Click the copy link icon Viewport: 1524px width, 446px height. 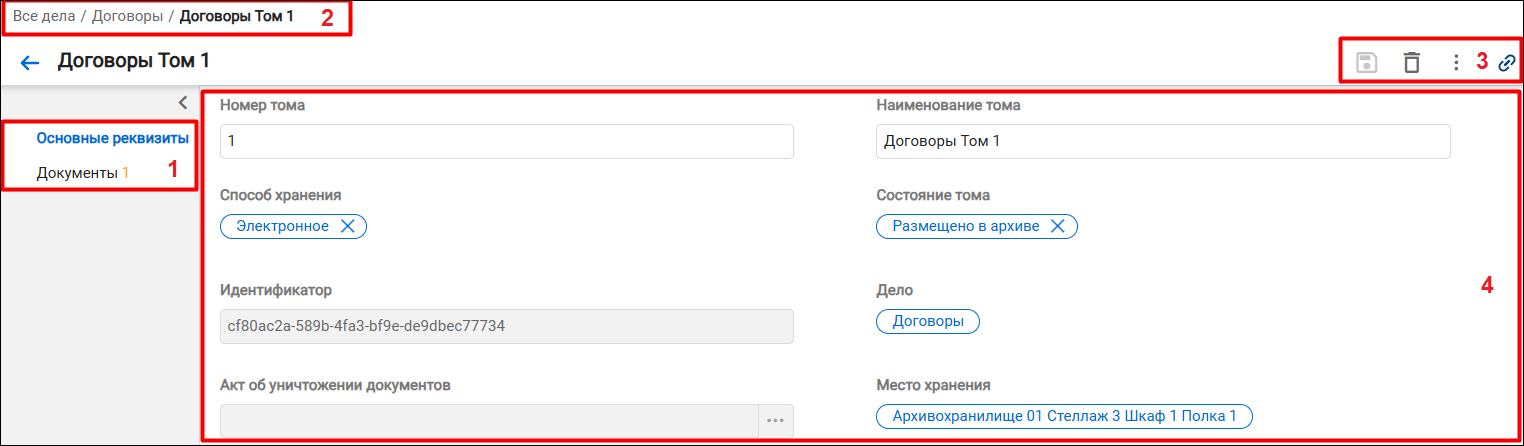[x=1507, y=62]
